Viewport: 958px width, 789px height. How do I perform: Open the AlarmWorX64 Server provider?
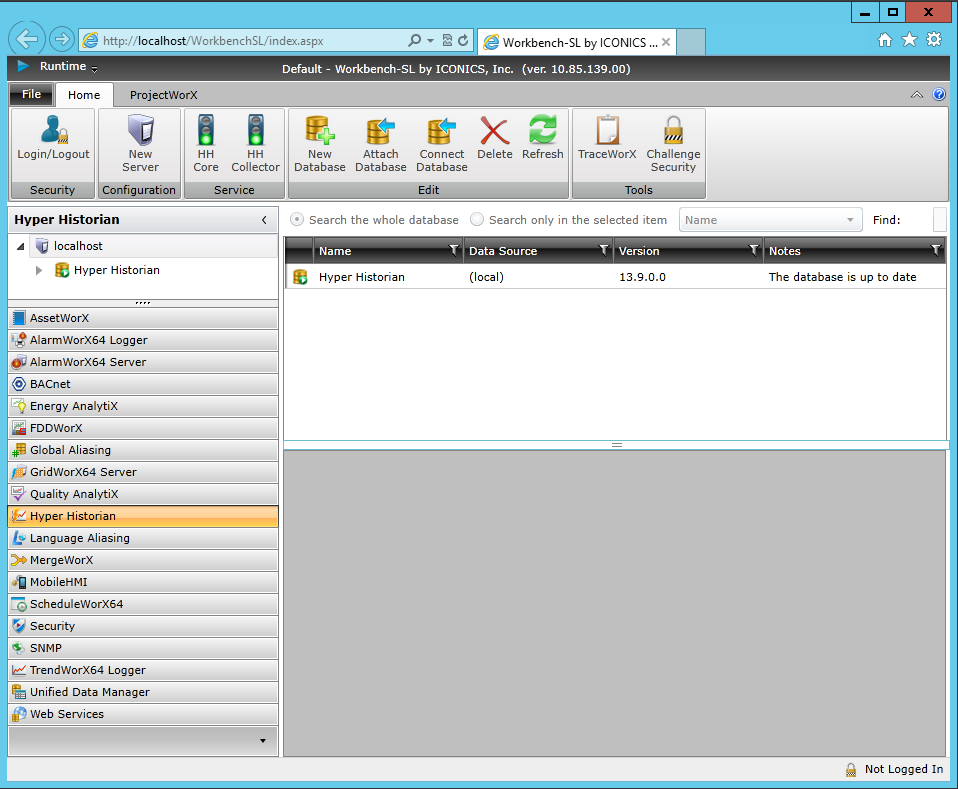point(88,362)
